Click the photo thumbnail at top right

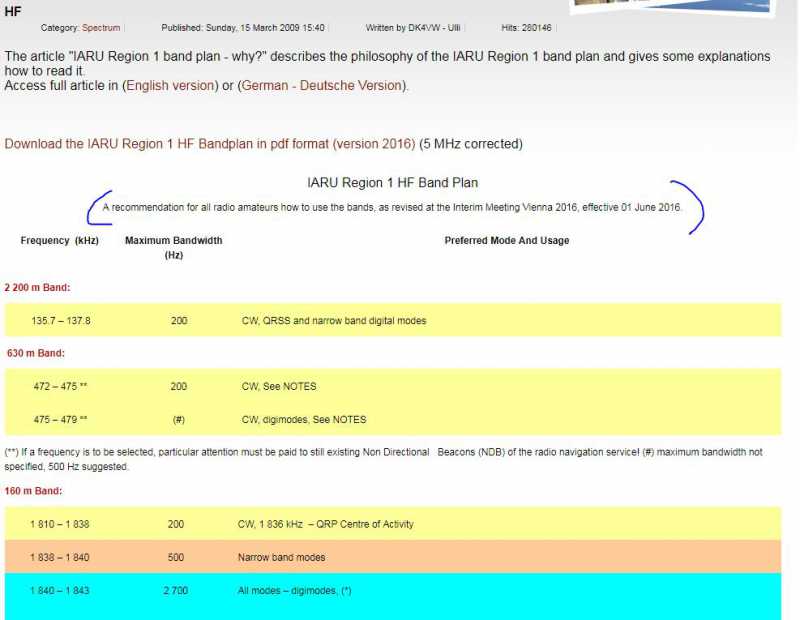pos(678,6)
